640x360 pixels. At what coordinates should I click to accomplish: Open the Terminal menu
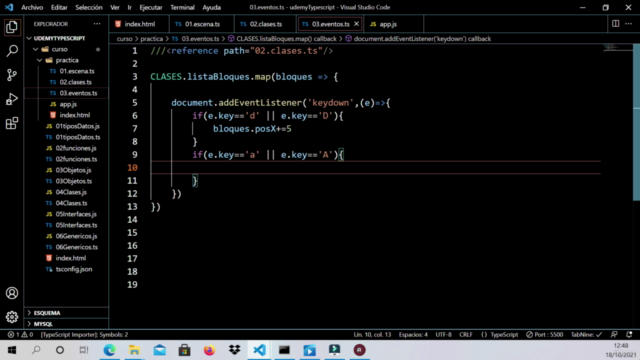point(182,7)
